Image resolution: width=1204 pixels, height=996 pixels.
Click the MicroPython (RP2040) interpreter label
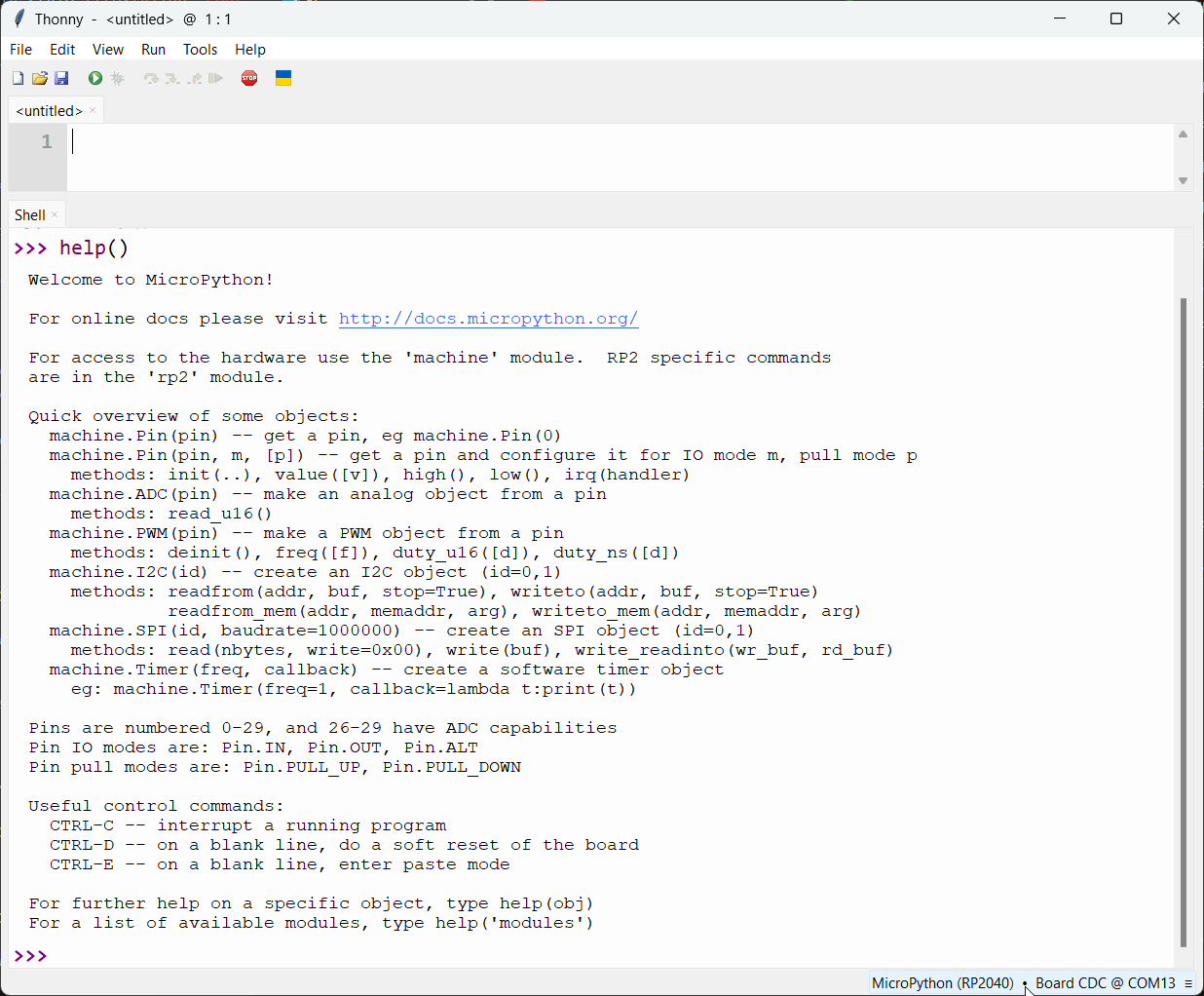942,983
